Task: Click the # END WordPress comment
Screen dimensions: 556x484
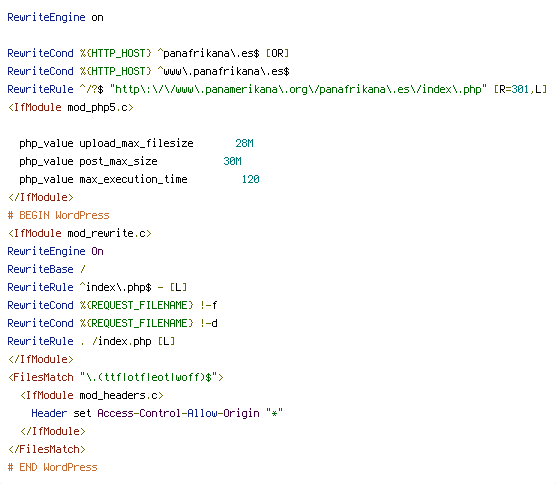Action: 52,467
